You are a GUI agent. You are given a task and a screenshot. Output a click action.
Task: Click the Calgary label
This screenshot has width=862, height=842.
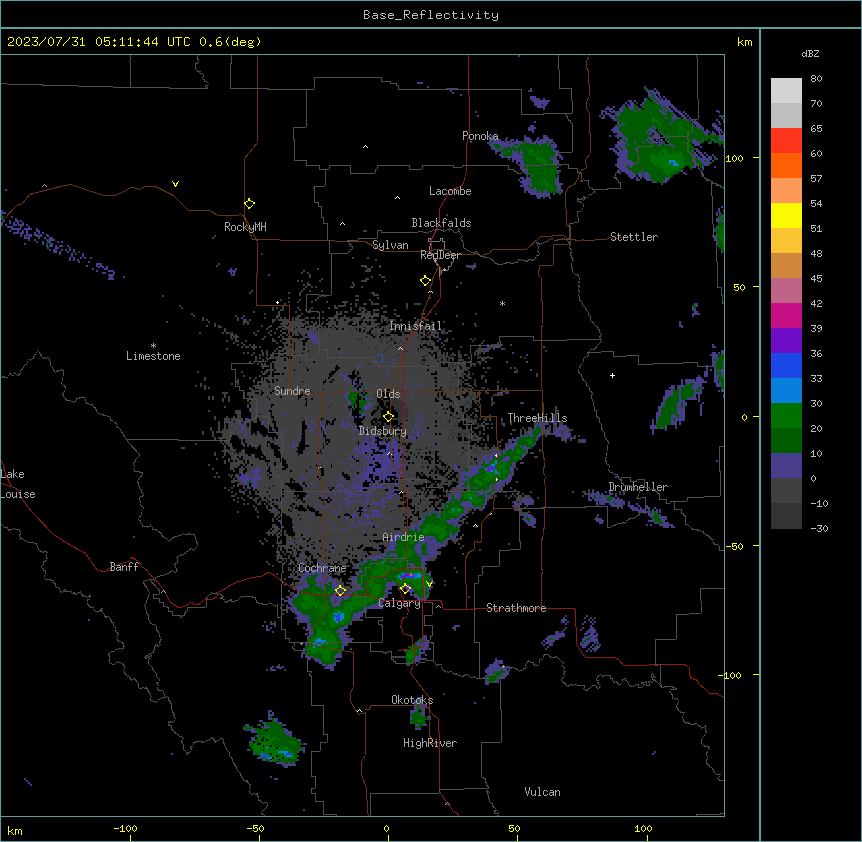[x=400, y=603]
